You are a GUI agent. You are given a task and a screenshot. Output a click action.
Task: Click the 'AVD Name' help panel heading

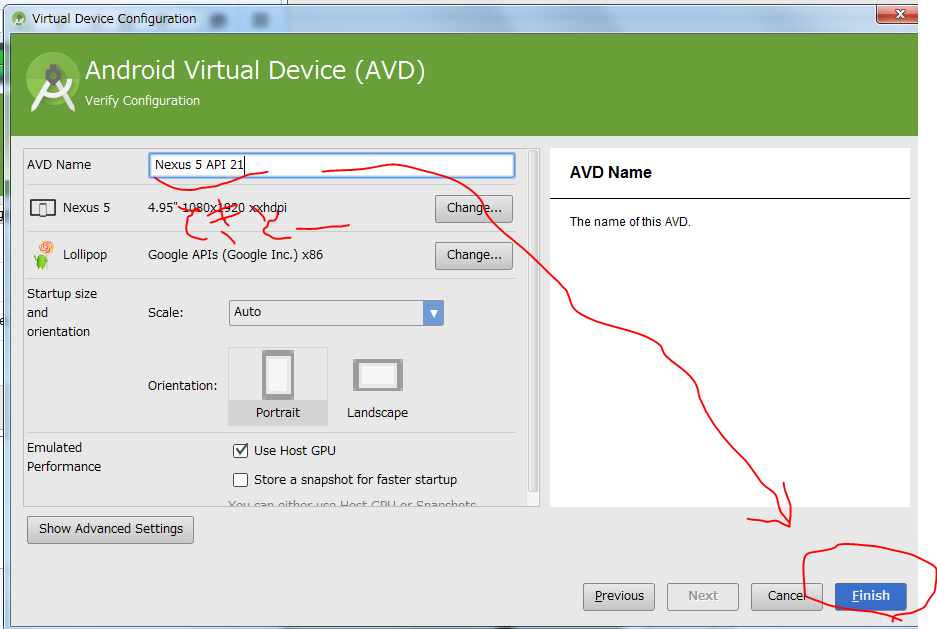[611, 173]
